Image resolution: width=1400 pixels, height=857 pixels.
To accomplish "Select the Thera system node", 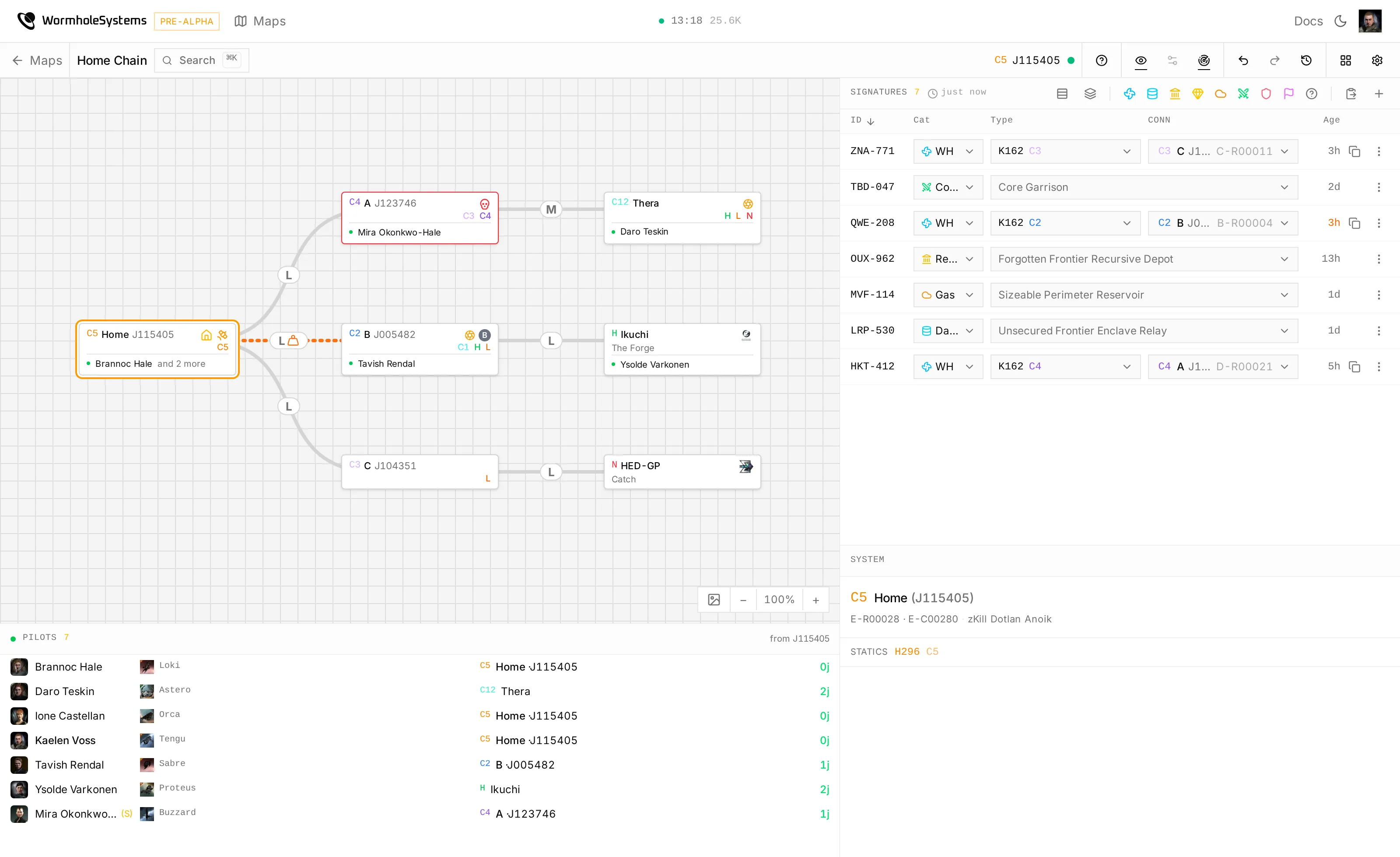I will tap(682, 218).
